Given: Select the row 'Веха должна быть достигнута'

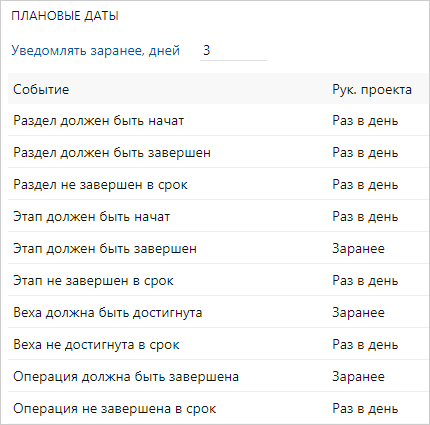Looking at the screenshot, I should click(218, 312).
